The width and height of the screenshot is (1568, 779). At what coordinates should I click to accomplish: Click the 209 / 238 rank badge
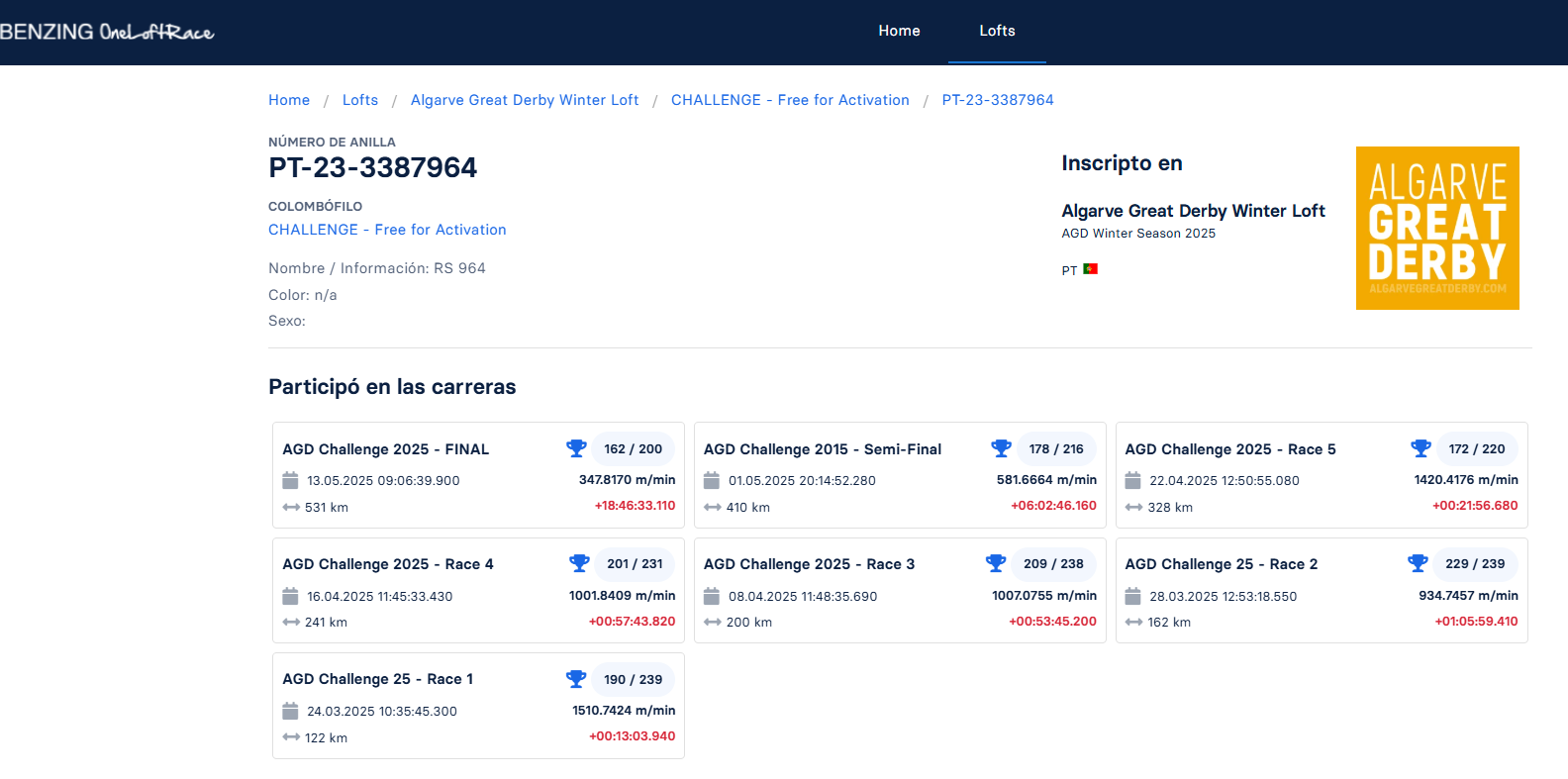[1053, 563]
